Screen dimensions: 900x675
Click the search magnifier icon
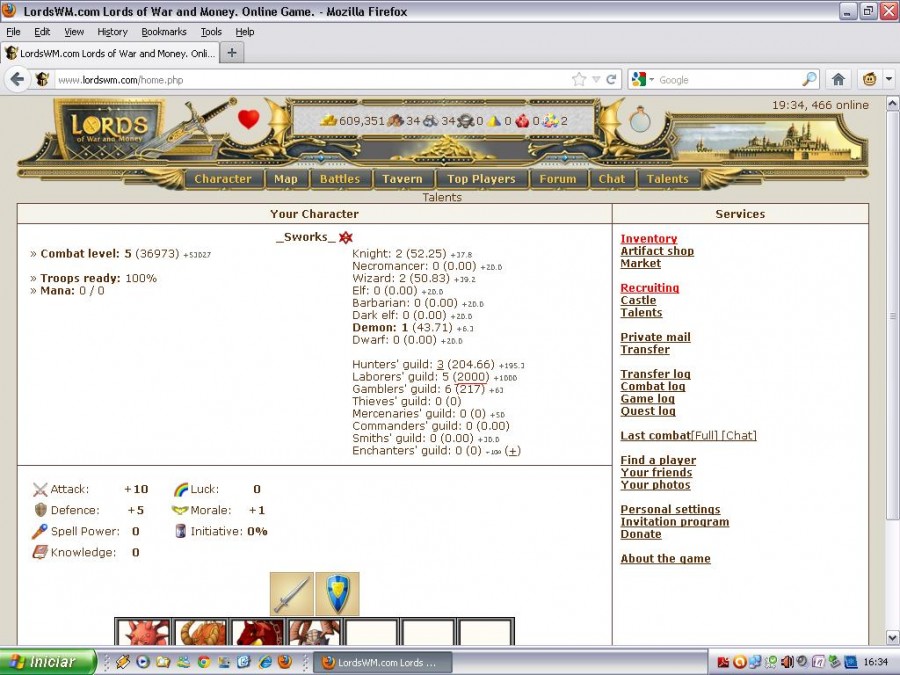pos(809,79)
